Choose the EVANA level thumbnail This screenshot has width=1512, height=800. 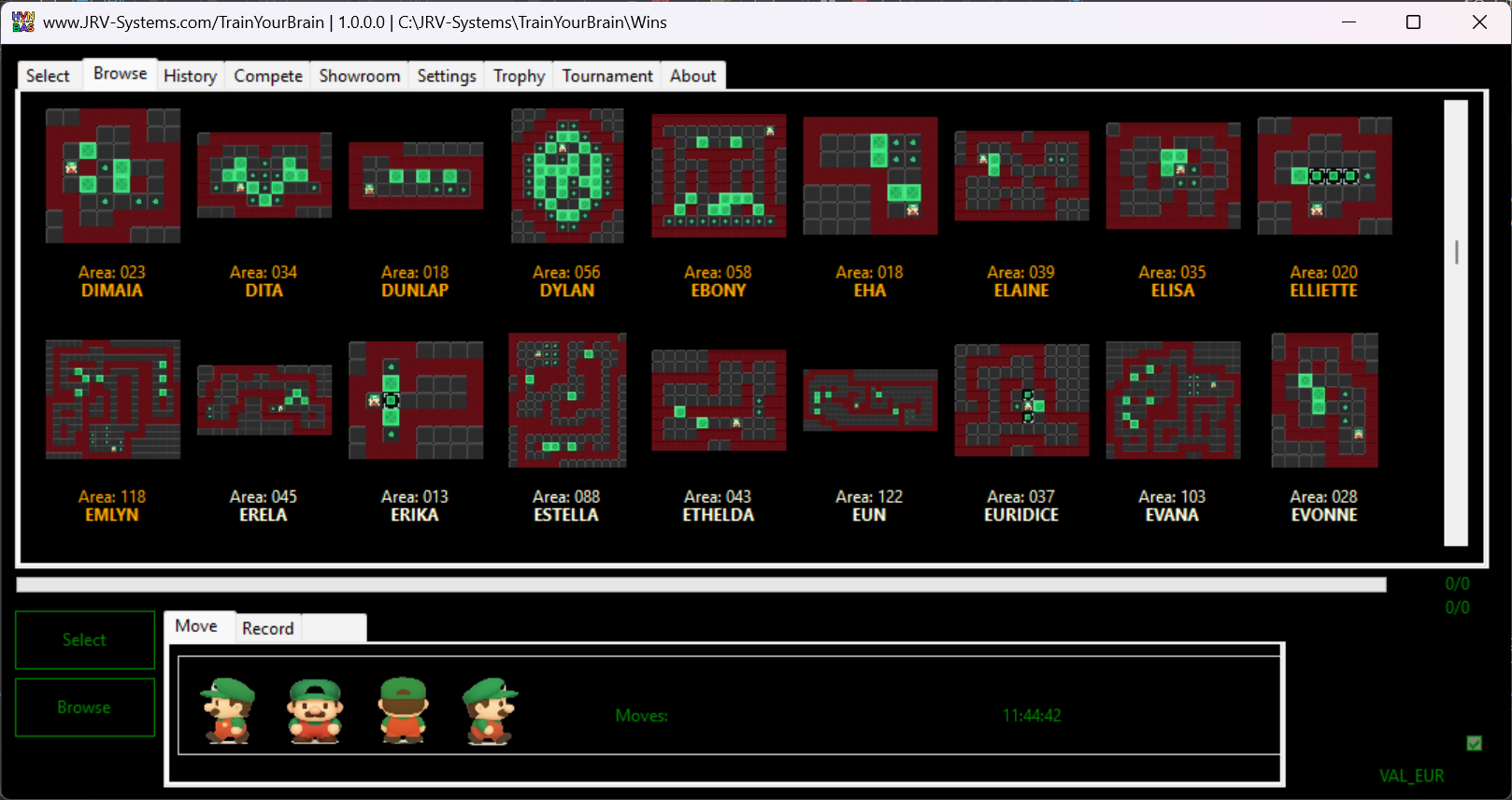1173,400
